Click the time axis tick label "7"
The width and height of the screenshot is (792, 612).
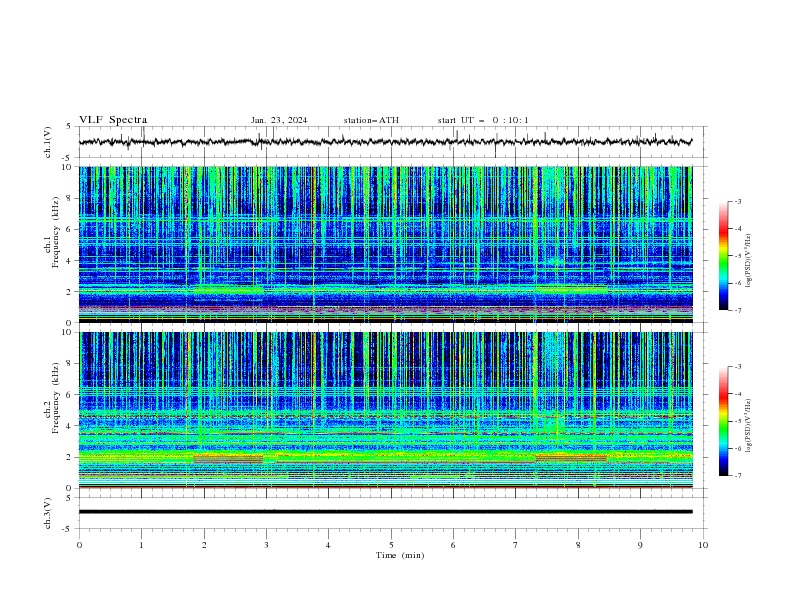pos(516,545)
